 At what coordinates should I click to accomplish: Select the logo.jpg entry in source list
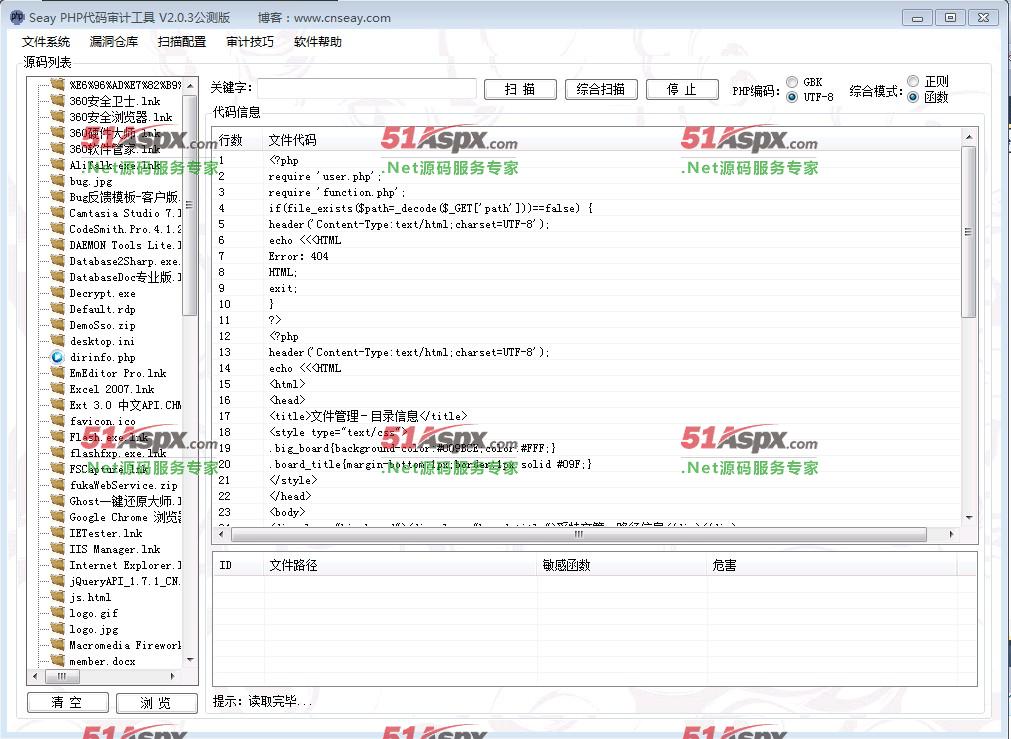click(x=93, y=629)
